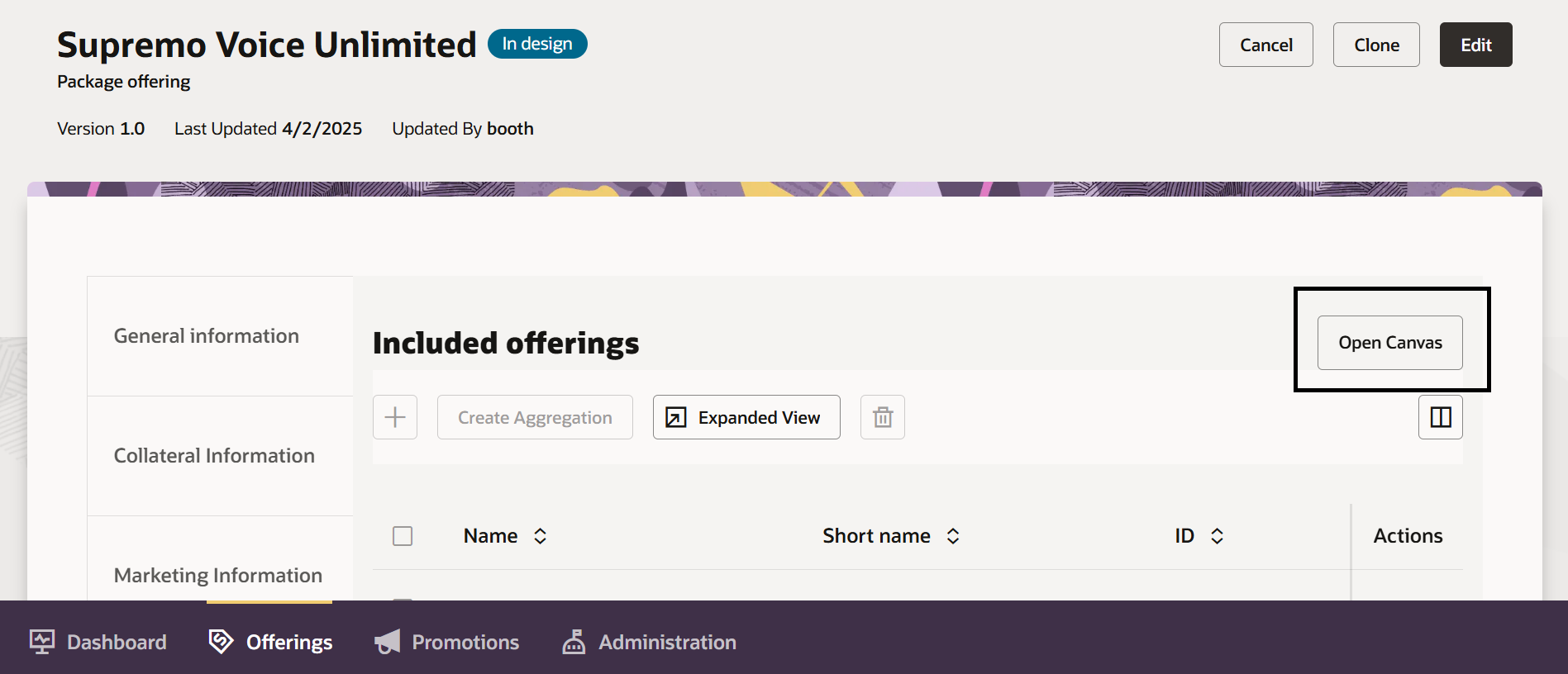Open the General information section
This screenshot has width=1568, height=674.
tap(207, 336)
